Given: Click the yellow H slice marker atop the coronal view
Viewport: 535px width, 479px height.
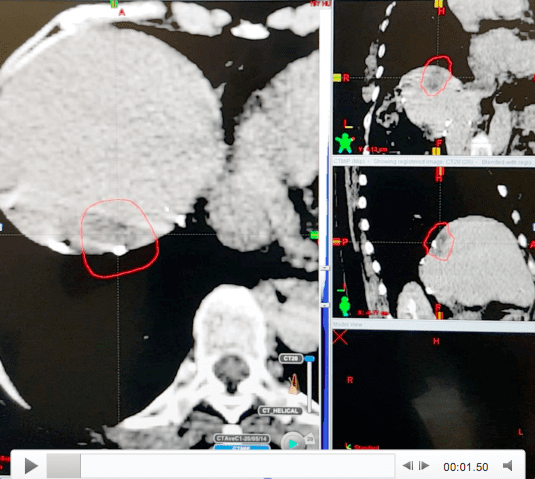Looking at the screenshot, I should (438, 4).
